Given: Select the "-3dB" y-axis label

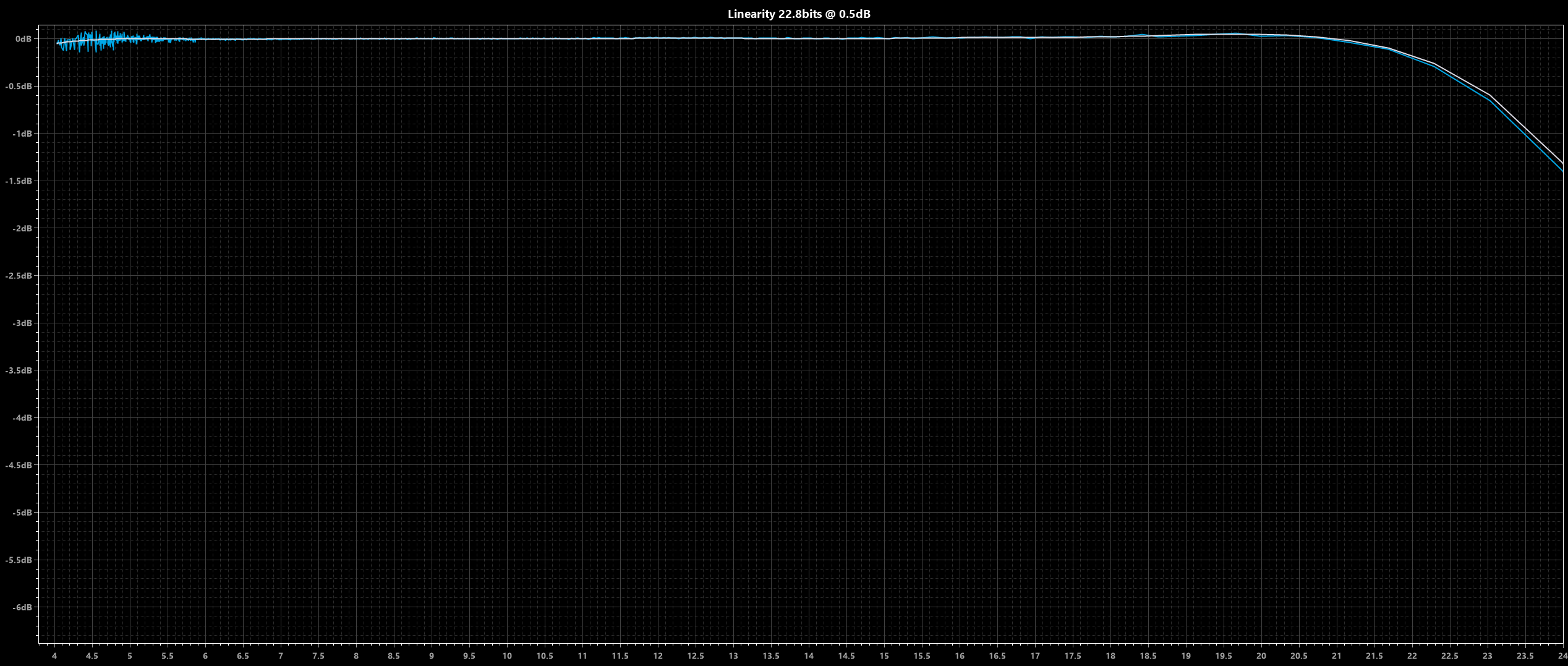Looking at the screenshot, I should (x=22, y=323).
